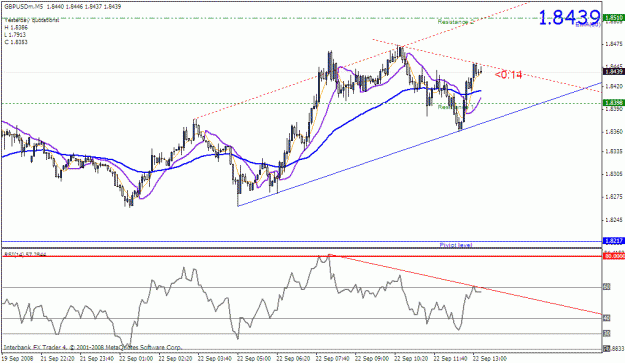This screenshot has height=363, width=625.
Task: Click the RSI(14) indicator label
Action: click(x=25, y=254)
